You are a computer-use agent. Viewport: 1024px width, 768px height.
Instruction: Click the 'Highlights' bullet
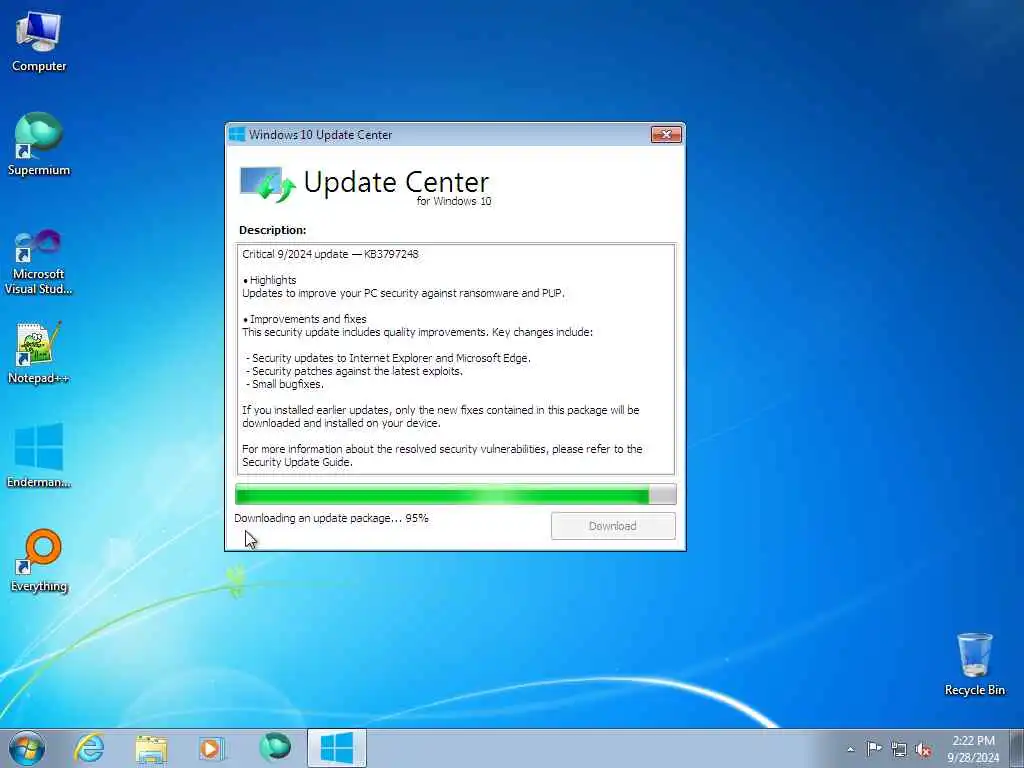tap(269, 280)
